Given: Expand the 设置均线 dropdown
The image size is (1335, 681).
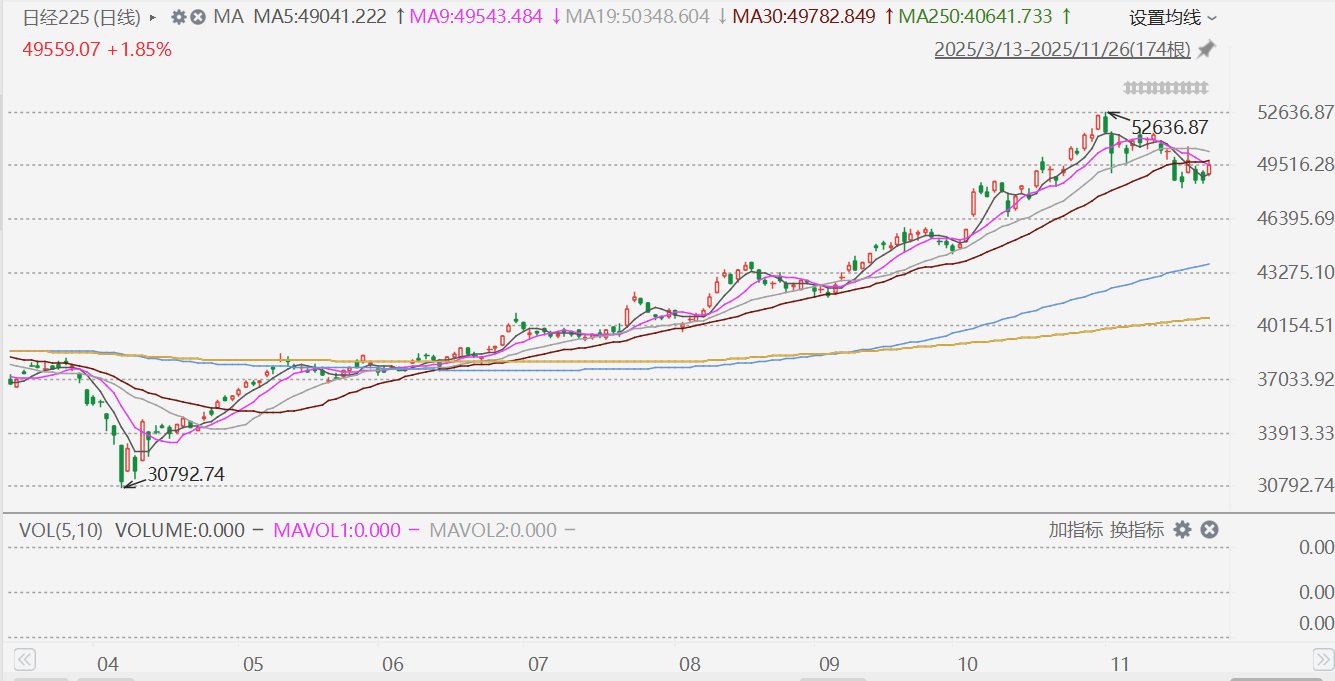Looking at the screenshot, I should point(1173,17).
